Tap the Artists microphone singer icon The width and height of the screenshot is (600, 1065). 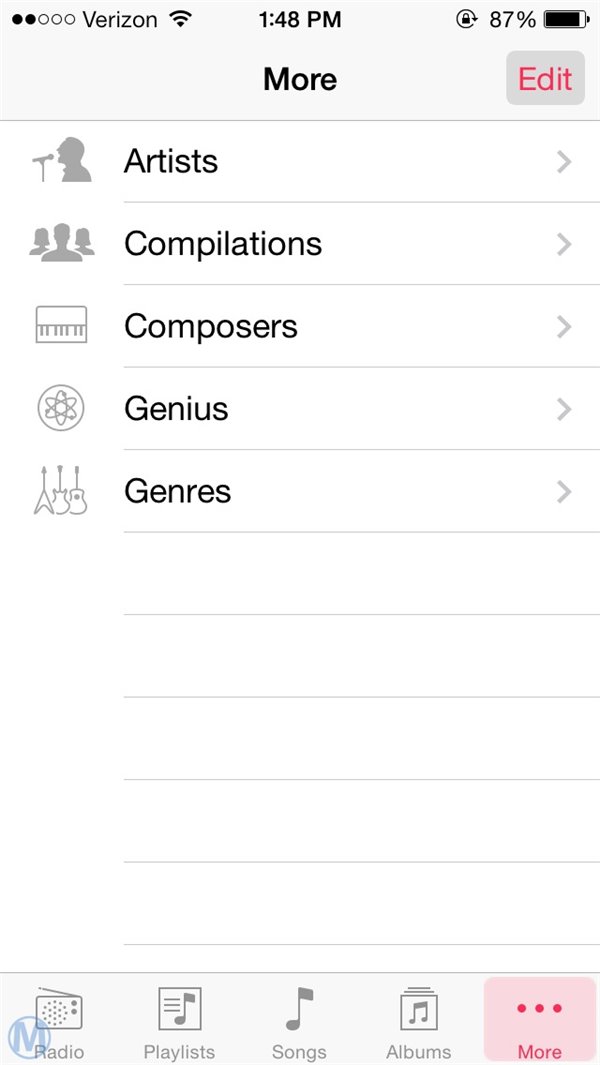[61, 161]
